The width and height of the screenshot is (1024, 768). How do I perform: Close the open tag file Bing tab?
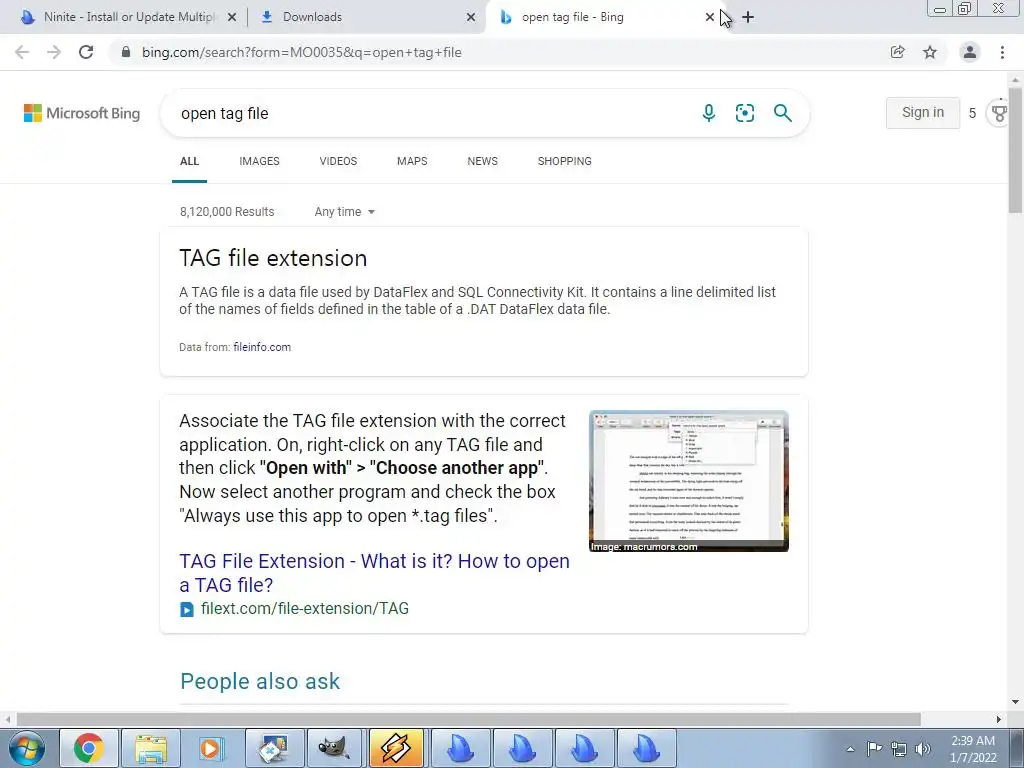(710, 17)
